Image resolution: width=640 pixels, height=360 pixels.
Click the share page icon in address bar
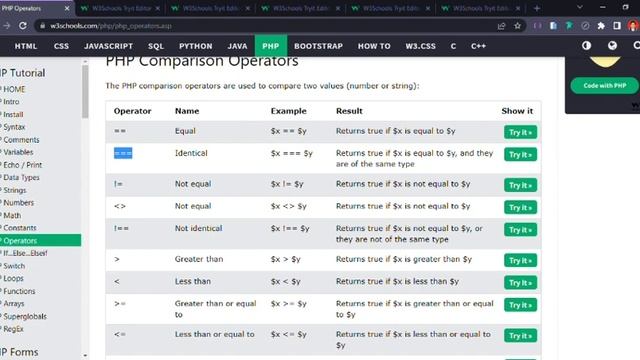pyautogui.click(x=502, y=26)
